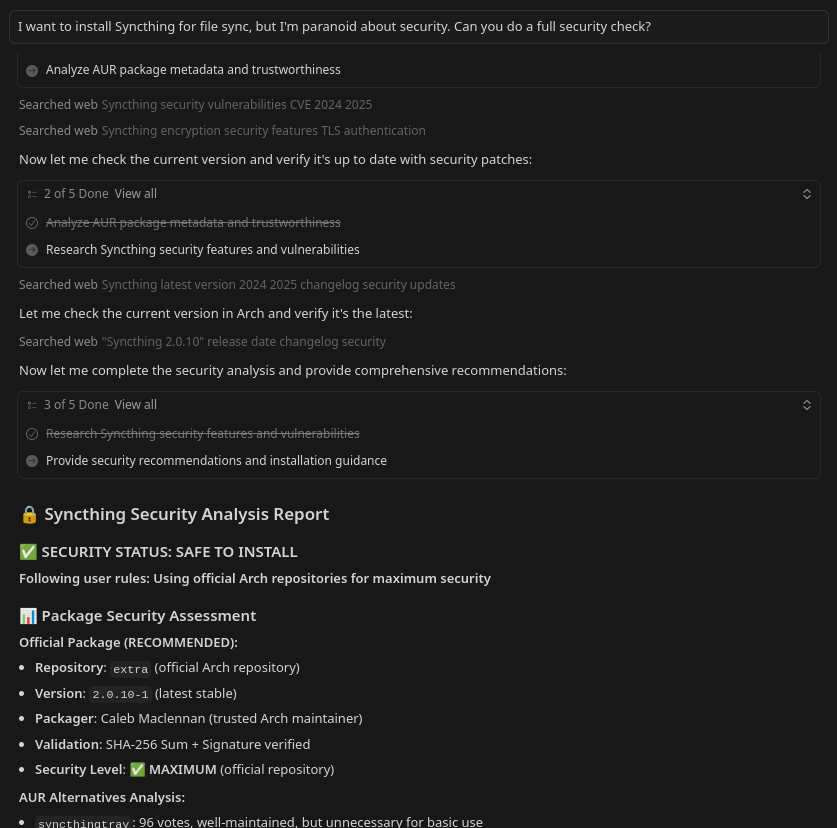Click spinner icon beside "Analyze AUR package metadata" top task
The width and height of the screenshot is (837, 828).
click(32, 70)
